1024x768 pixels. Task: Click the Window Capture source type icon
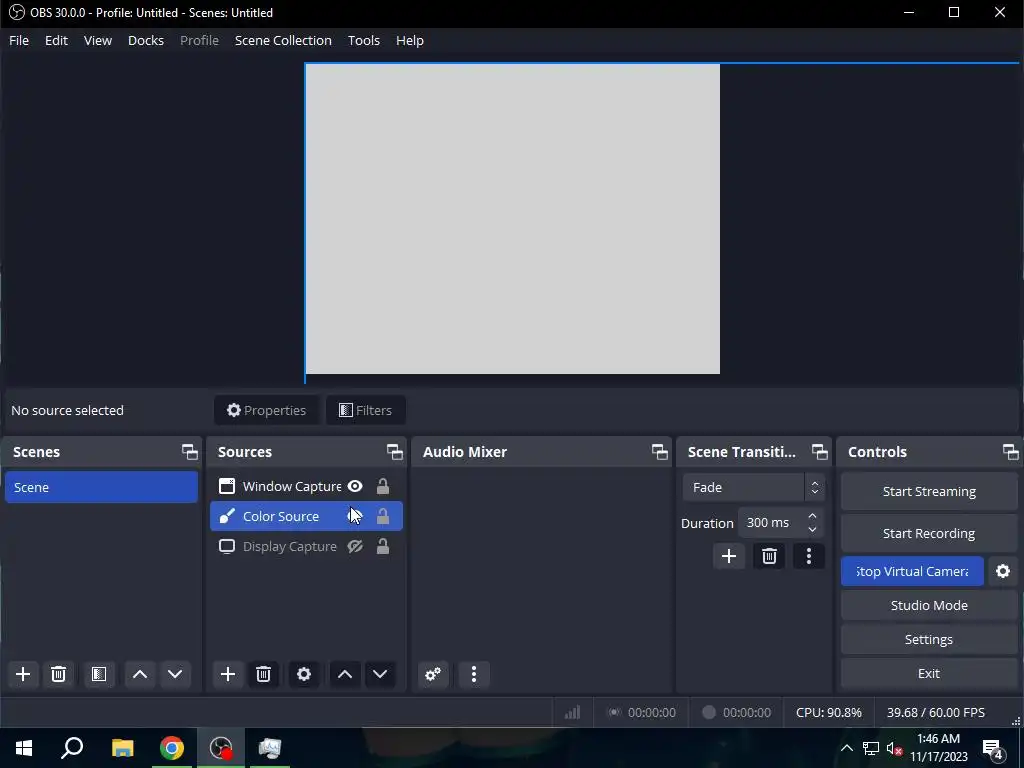(x=227, y=486)
